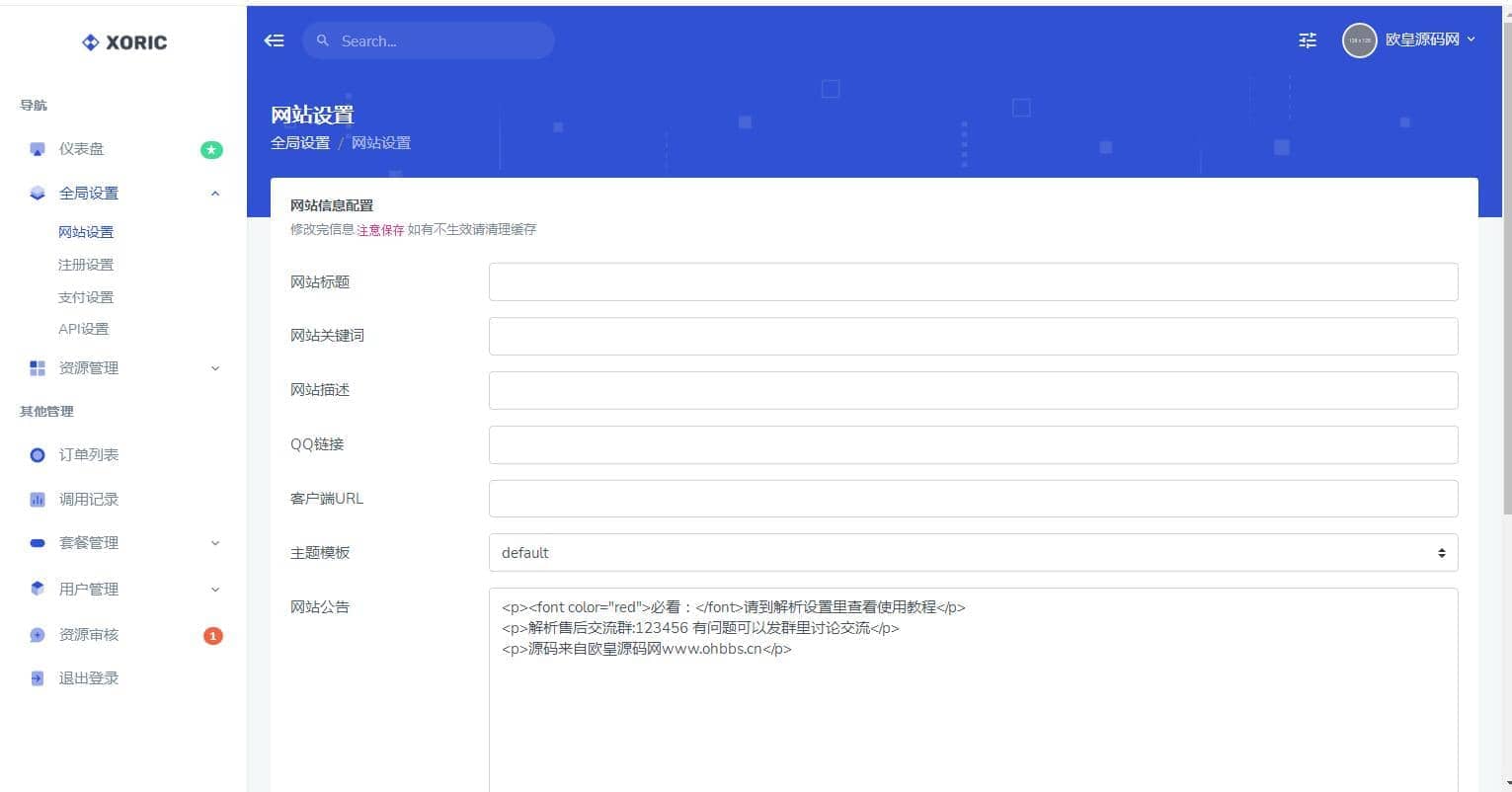
Task: Open the 主题模板 default dropdown
Action: (973, 553)
